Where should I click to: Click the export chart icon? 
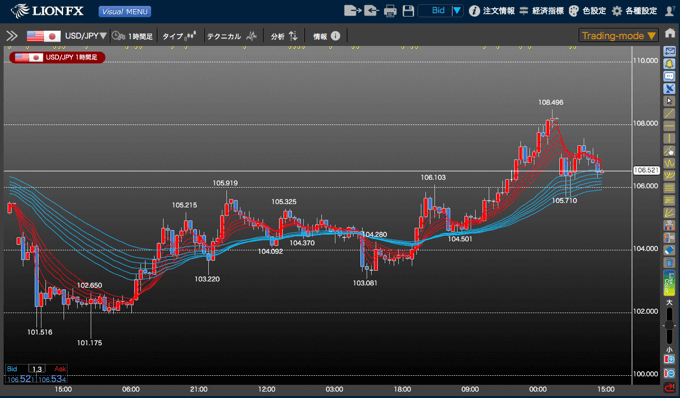pos(352,10)
